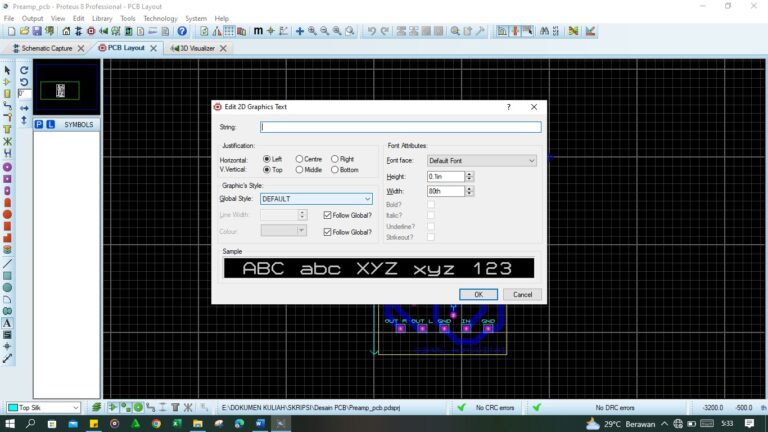Select the 2D Graphics Line tool
The image size is (768, 432).
7,263
